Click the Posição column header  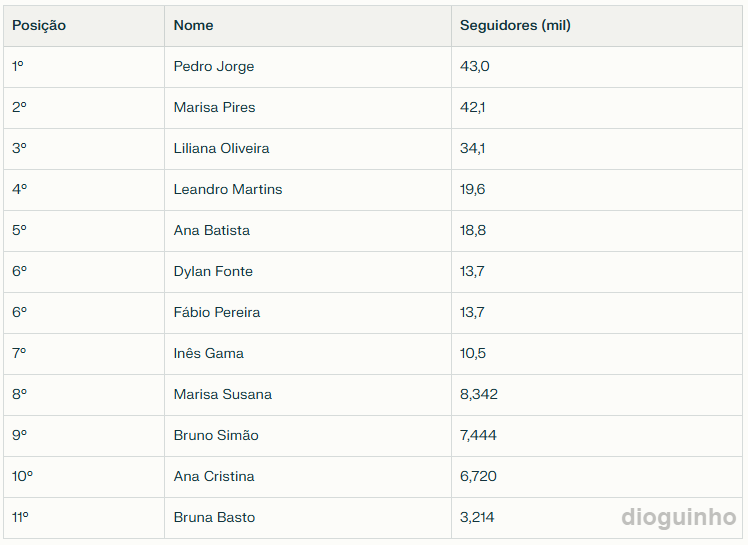tap(39, 25)
